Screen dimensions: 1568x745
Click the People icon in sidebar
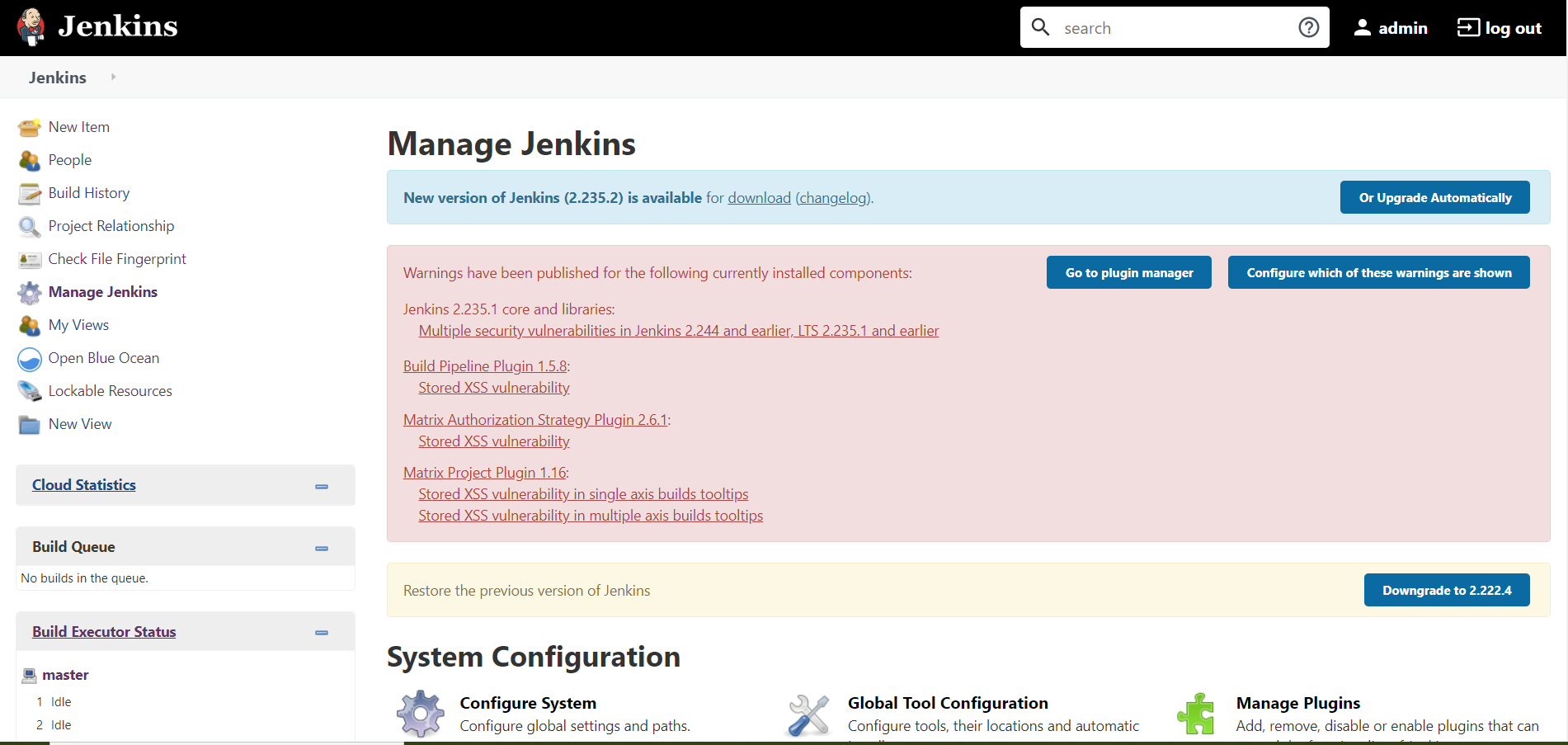(30, 160)
